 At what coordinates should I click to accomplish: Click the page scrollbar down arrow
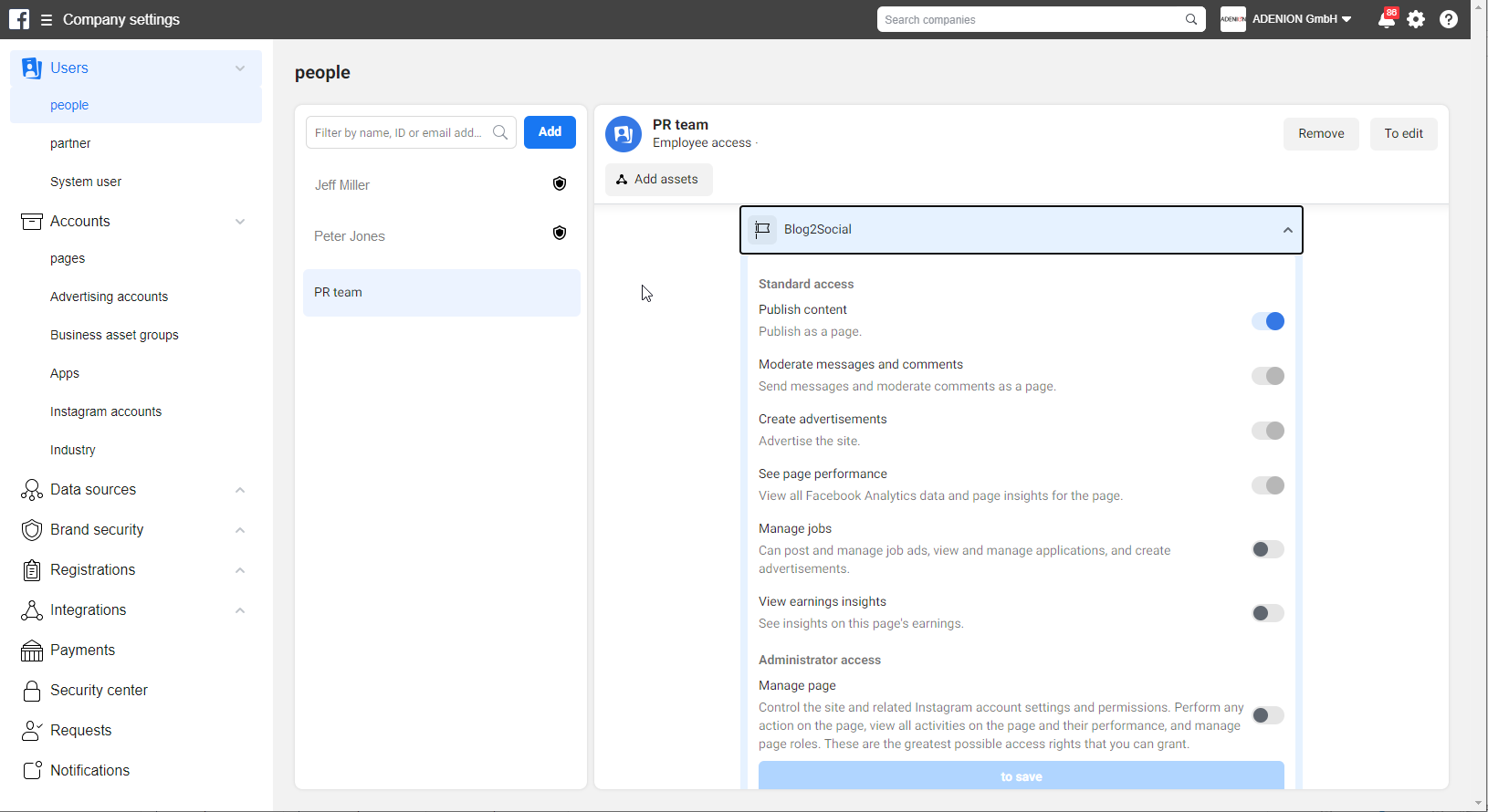1479,804
